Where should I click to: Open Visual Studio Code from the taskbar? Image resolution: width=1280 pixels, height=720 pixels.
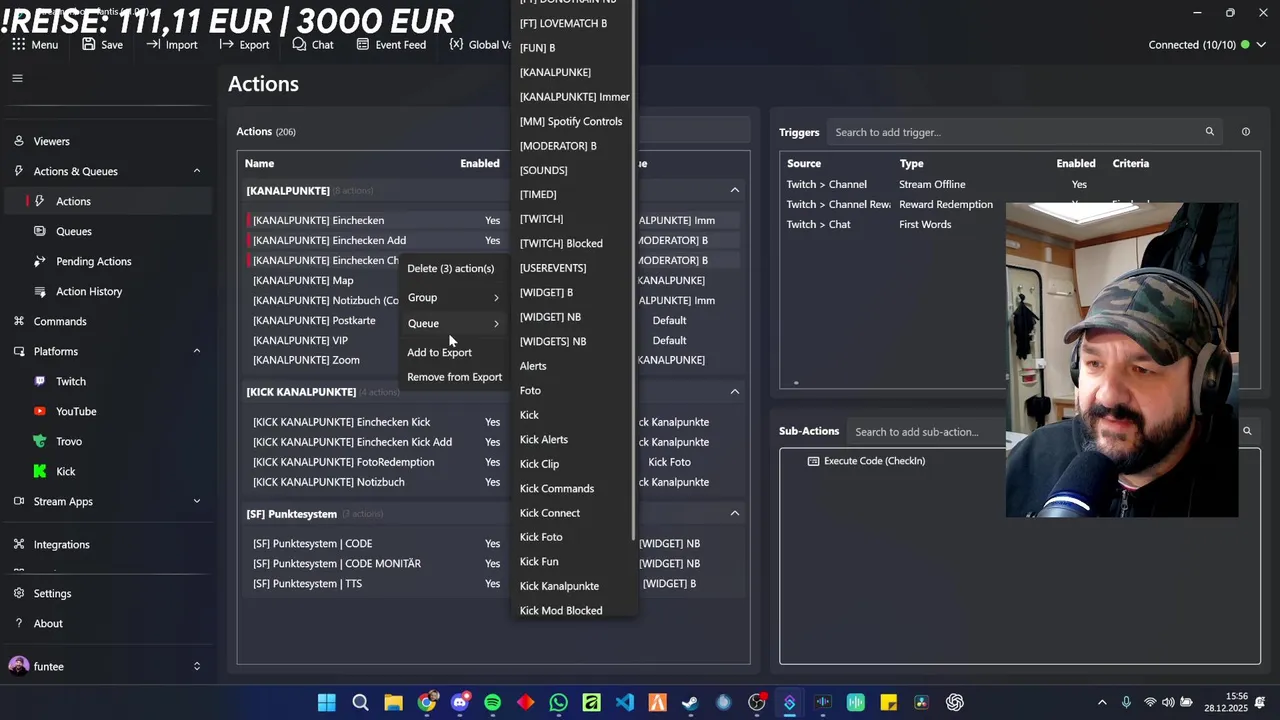coord(624,703)
